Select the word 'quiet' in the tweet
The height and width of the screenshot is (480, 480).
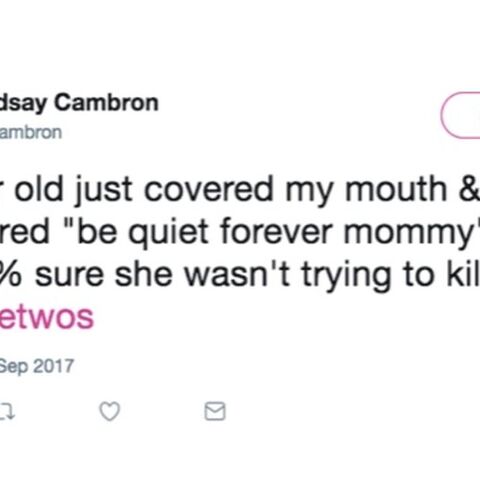tap(169, 232)
